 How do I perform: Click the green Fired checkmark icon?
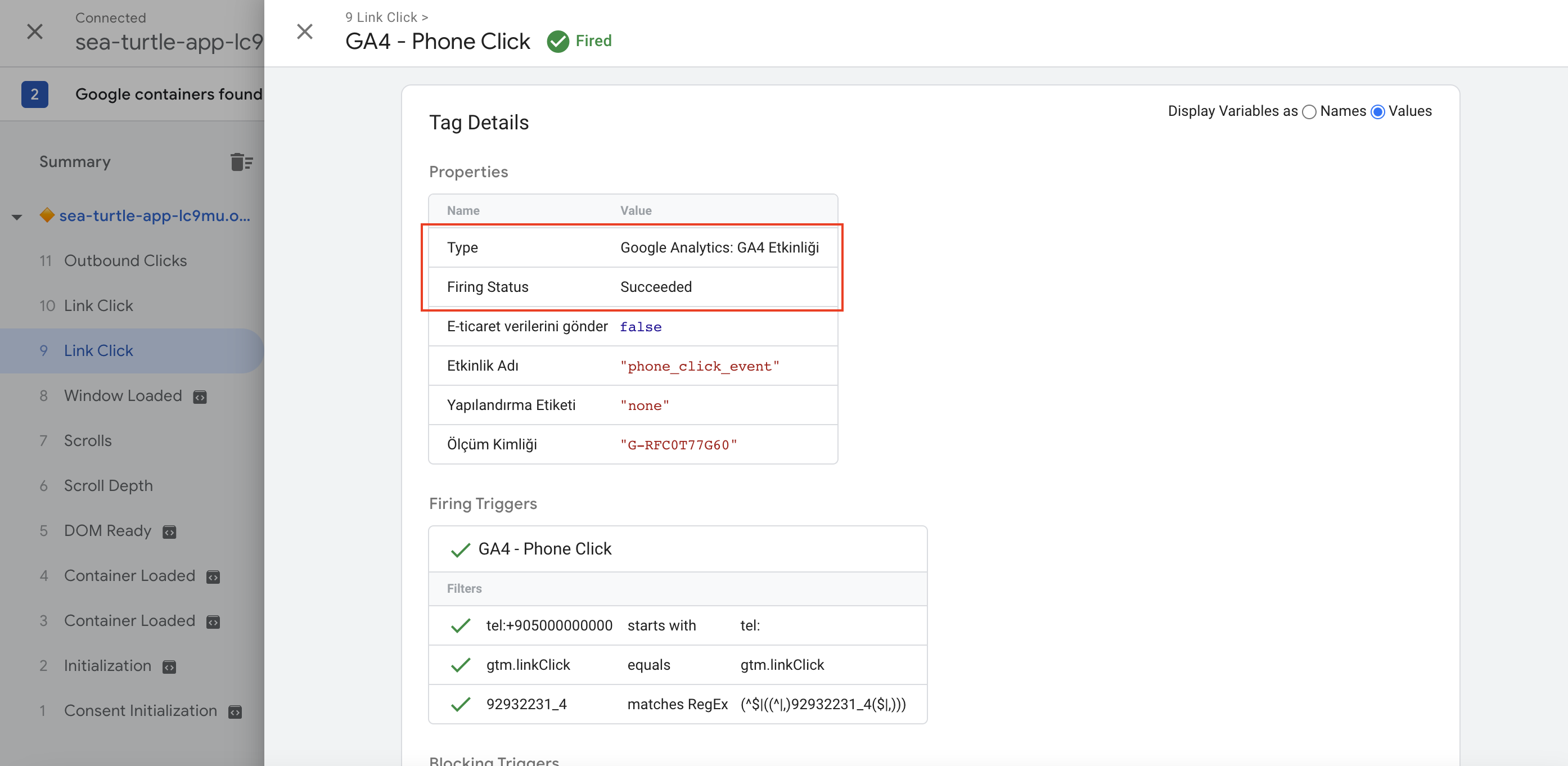tap(557, 42)
